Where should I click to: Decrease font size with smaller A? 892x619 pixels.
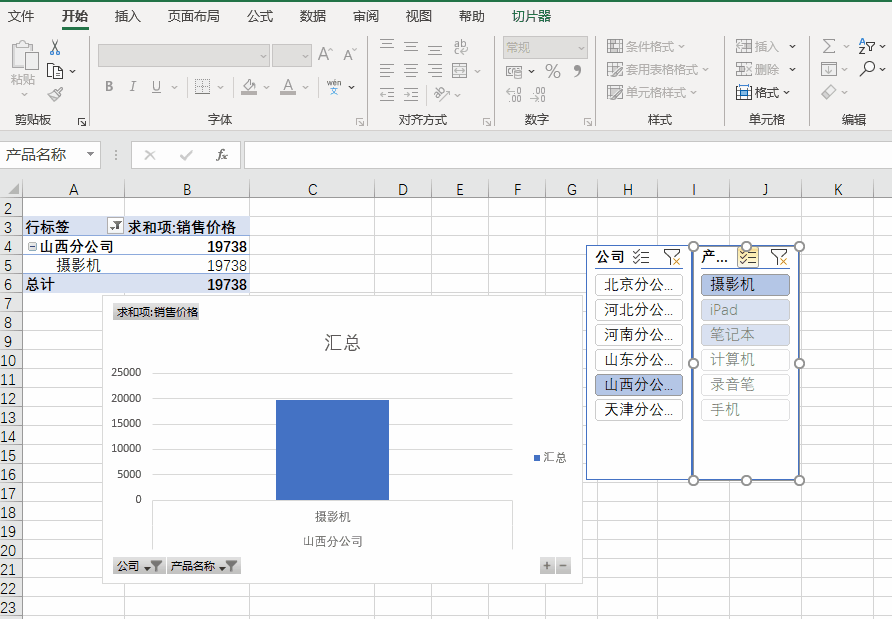pyautogui.click(x=350, y=55)
